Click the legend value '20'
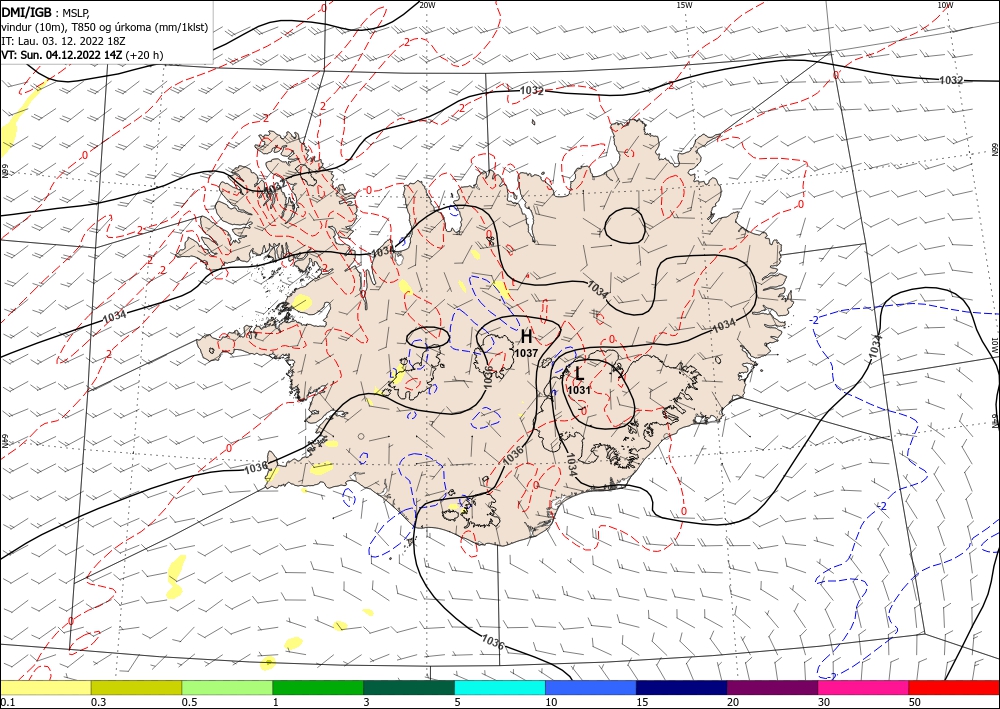Screen dimensions: 1000x709 point(733,702)
